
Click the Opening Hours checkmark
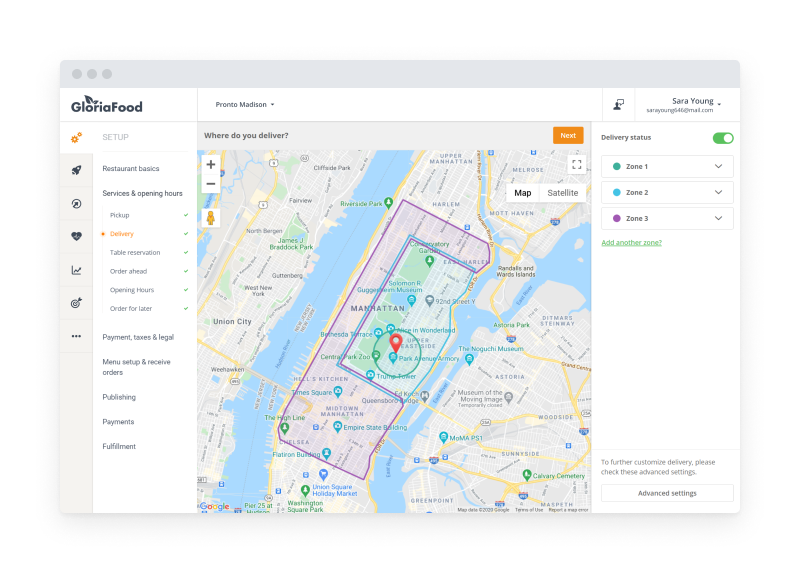tap(186, 290)
